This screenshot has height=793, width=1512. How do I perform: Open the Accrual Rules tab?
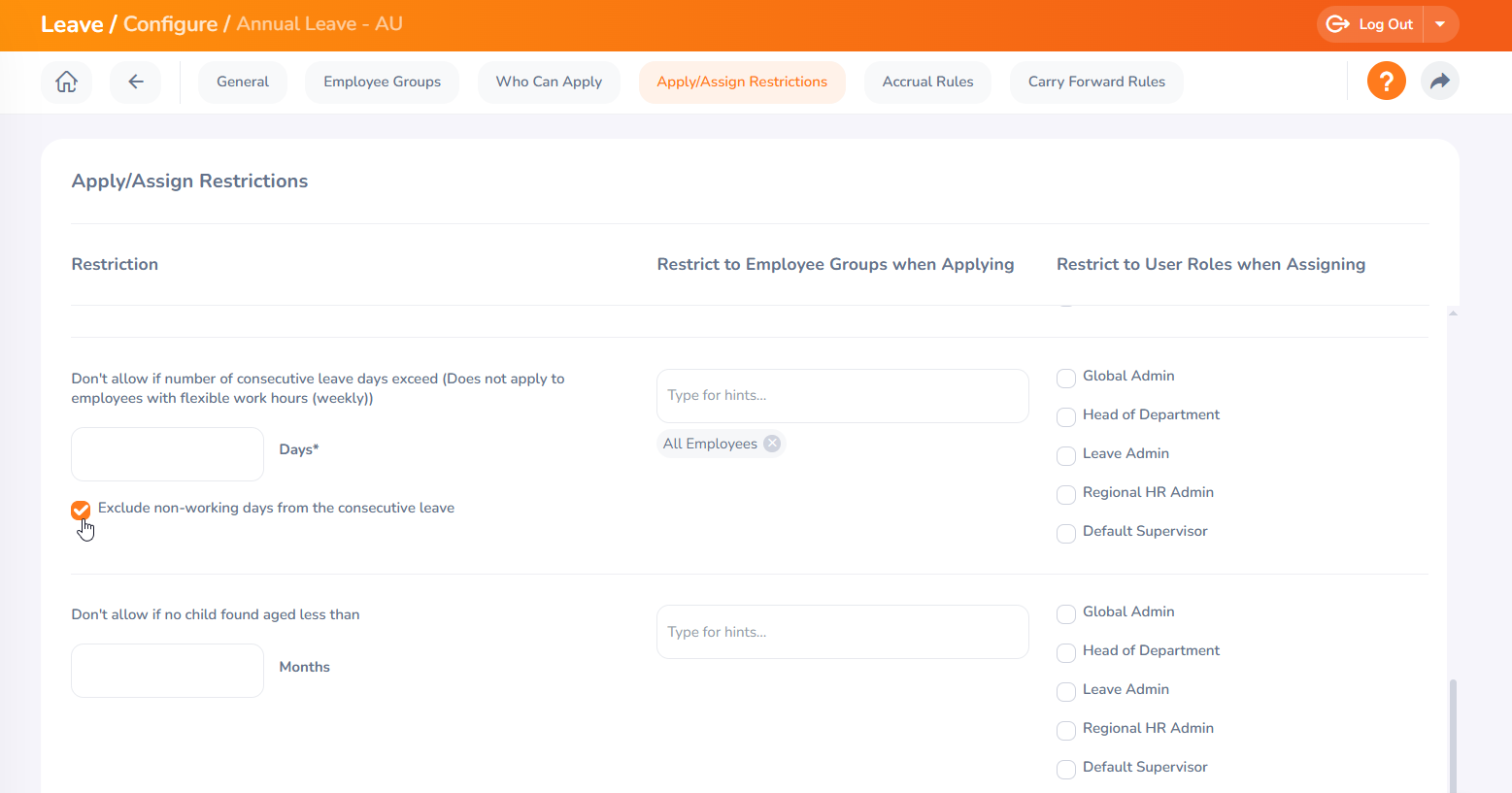[927, 82]
